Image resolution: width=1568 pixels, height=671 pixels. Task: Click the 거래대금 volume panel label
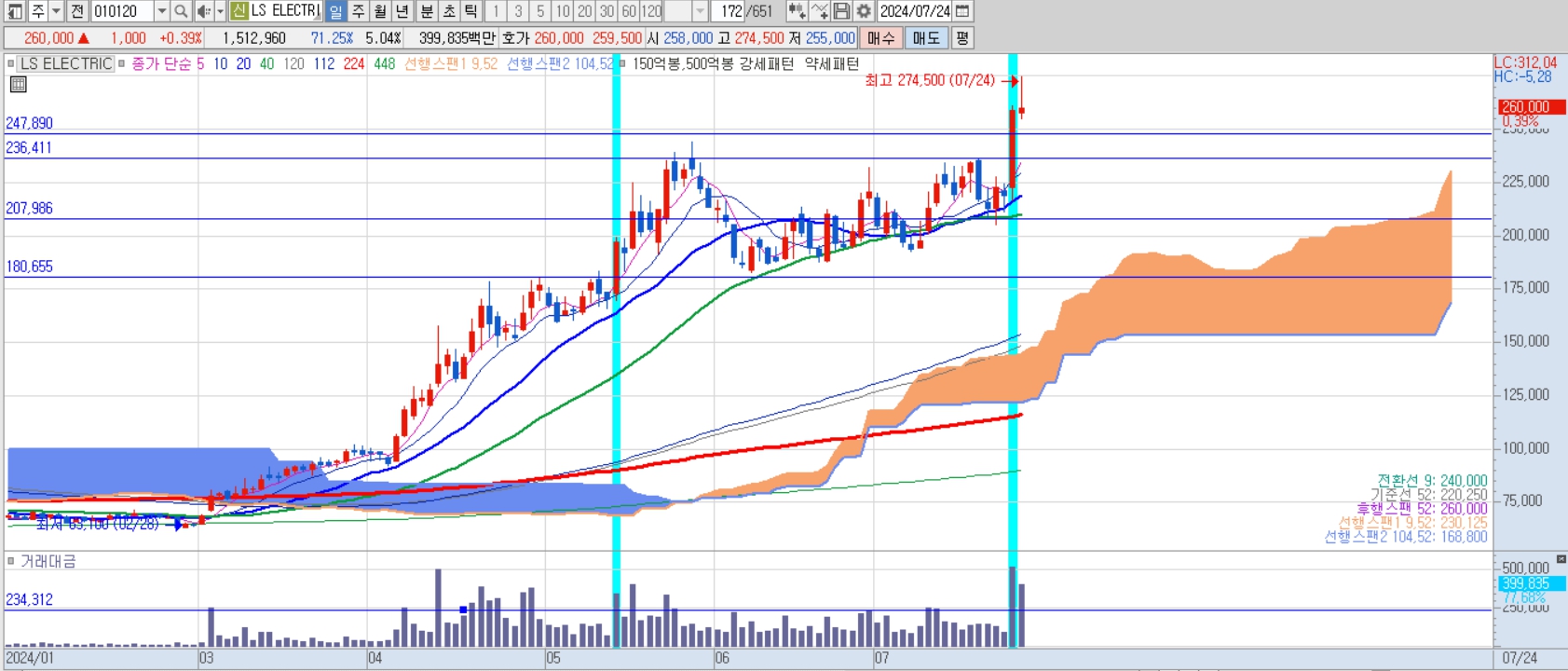tap(48, 561)
